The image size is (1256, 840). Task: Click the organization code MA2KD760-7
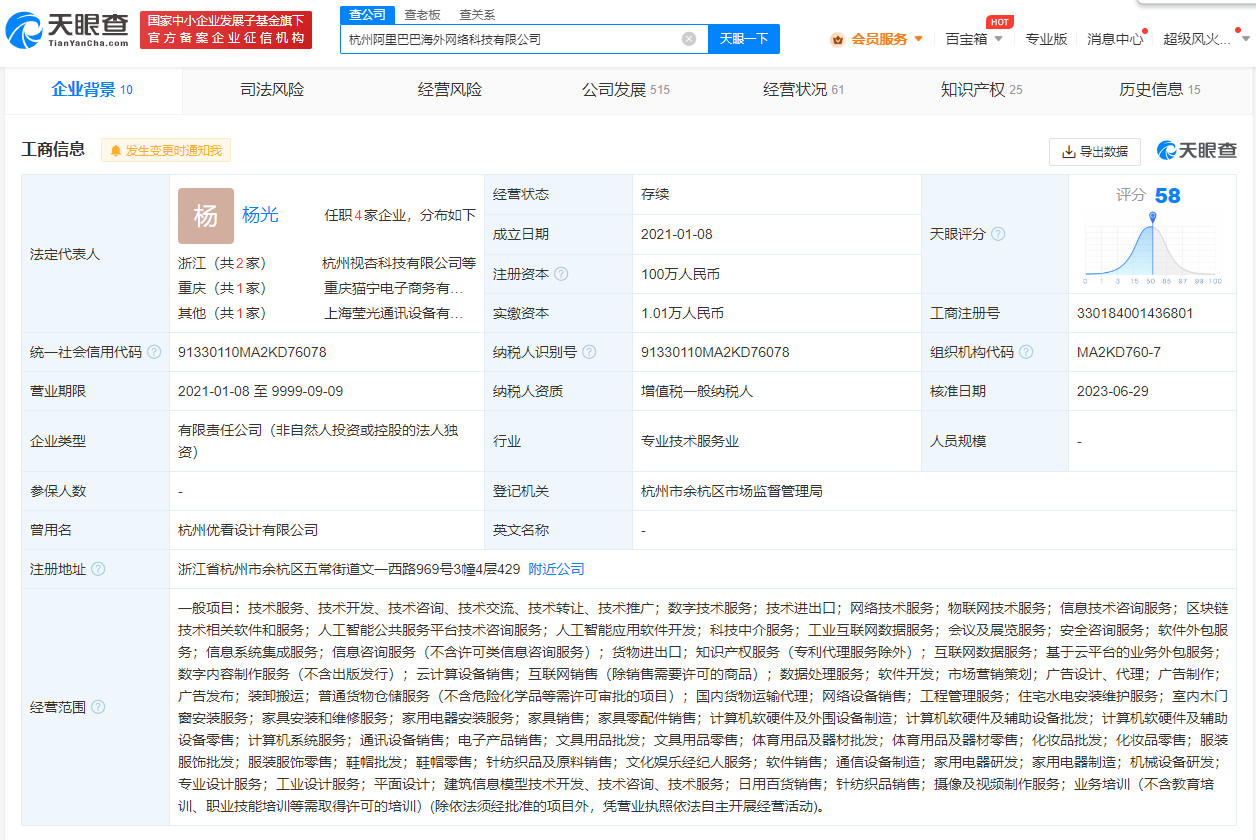click(x=1119, y=352)
